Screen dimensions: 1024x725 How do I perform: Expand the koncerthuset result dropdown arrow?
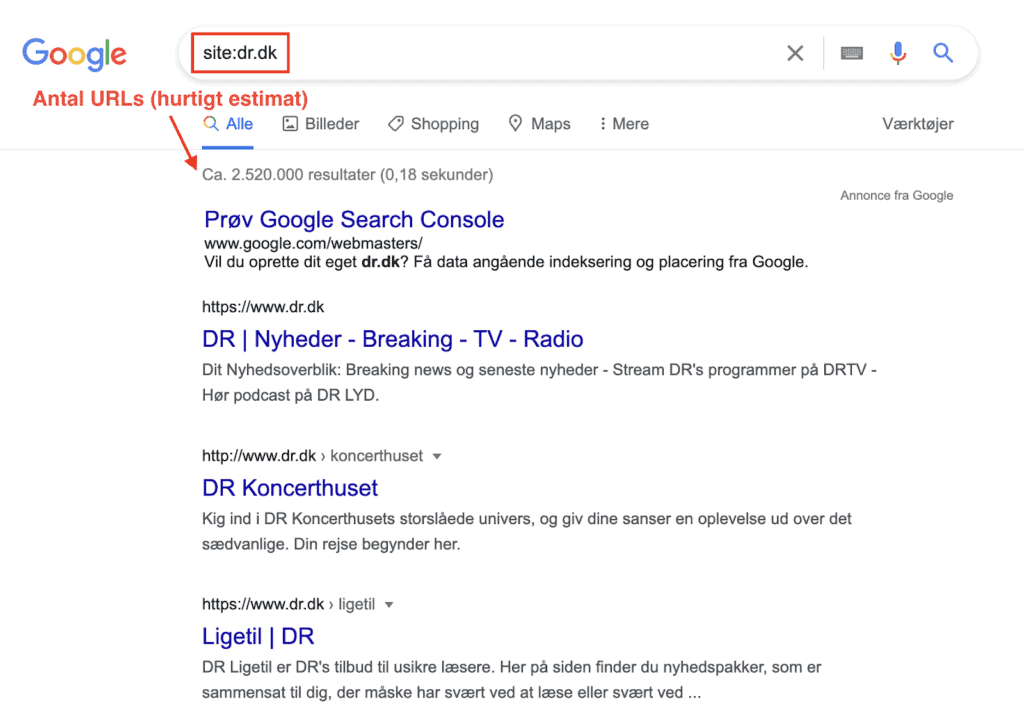pos(437,457)
